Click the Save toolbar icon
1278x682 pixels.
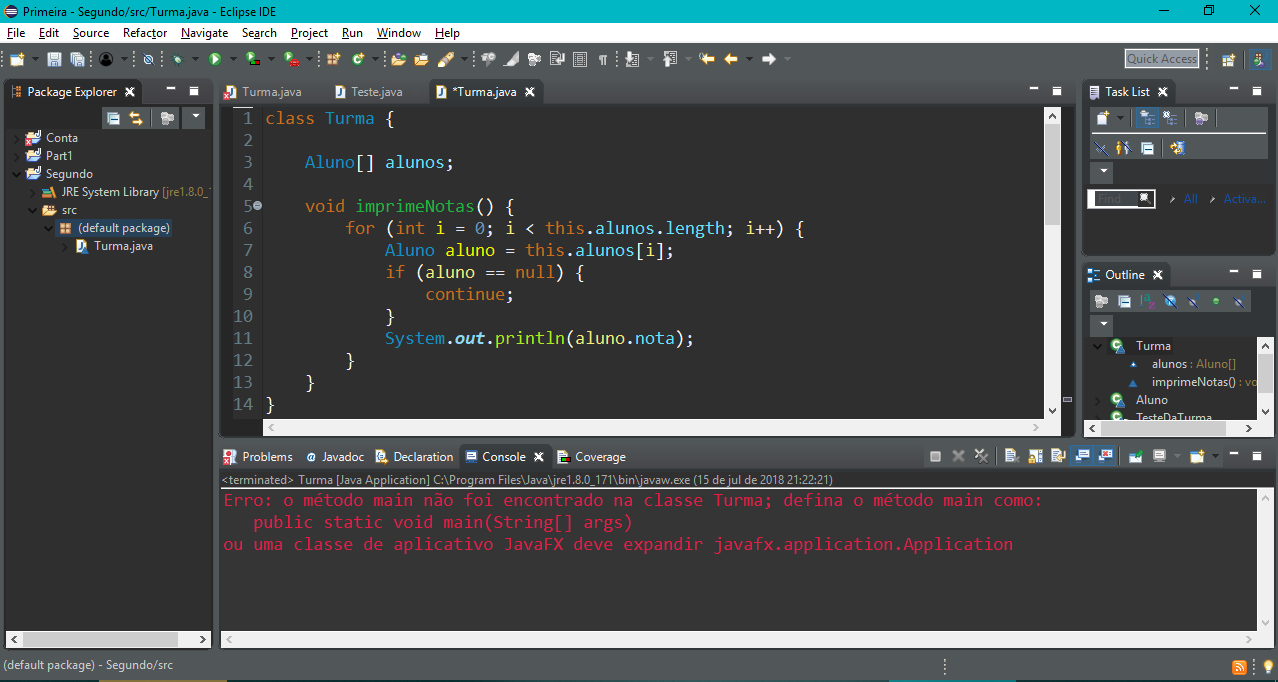[x=54, y=59]
